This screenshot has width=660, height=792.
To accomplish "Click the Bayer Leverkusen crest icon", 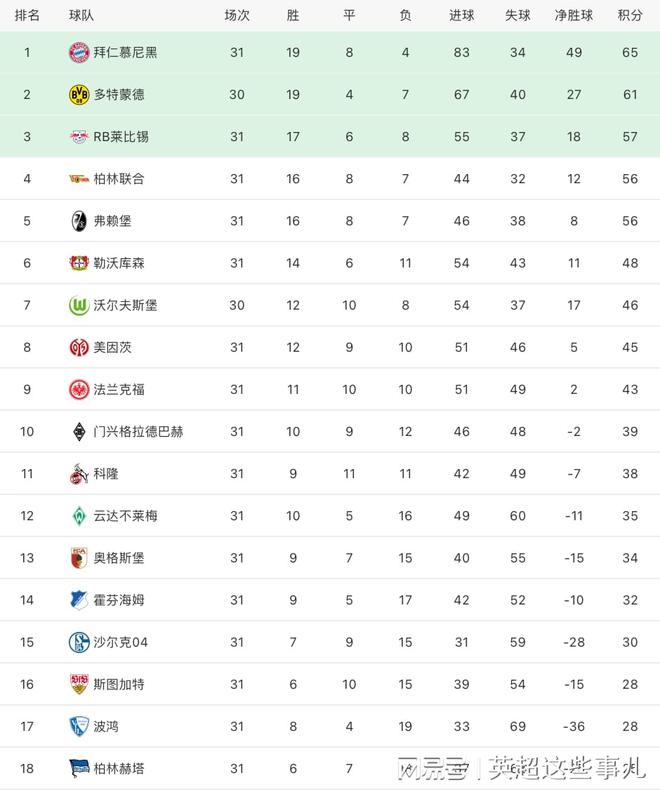I will (x=79, y=263).
